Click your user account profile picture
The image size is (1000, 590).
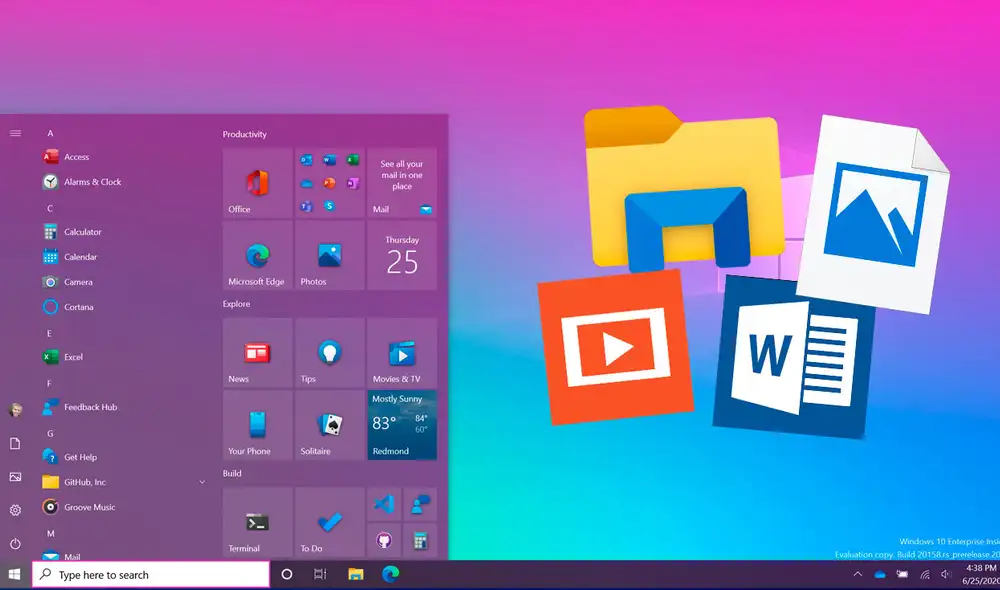click(x=14, y=408)
